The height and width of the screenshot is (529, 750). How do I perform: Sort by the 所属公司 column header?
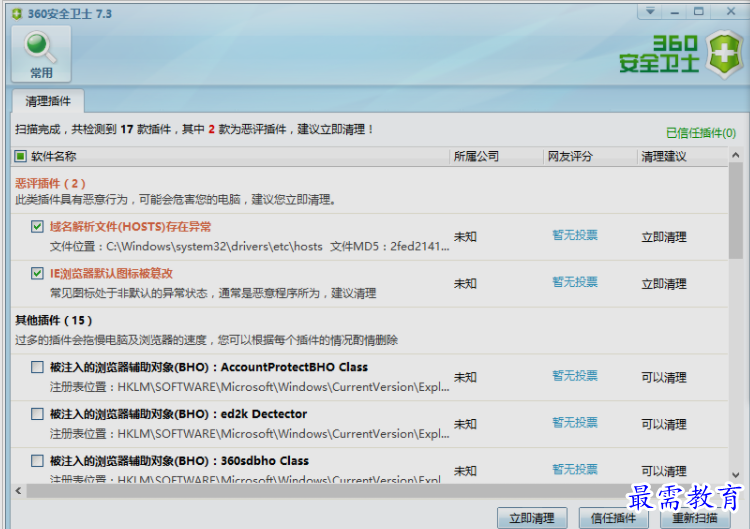[x=476, y=156]
